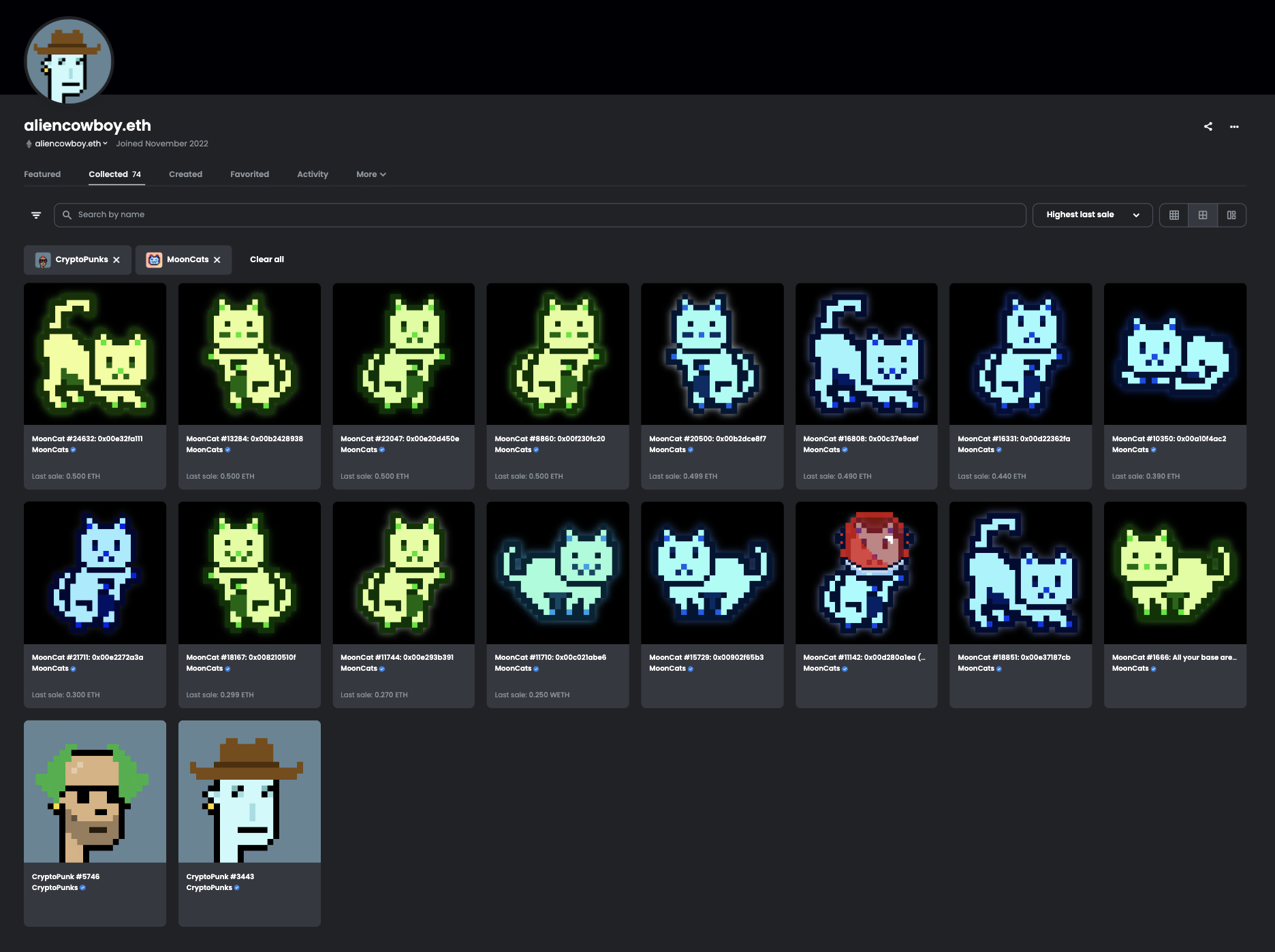Switch to the mosaic layout view
The width and height of the screenshot is (1275, 952).
coord(1231,215)
